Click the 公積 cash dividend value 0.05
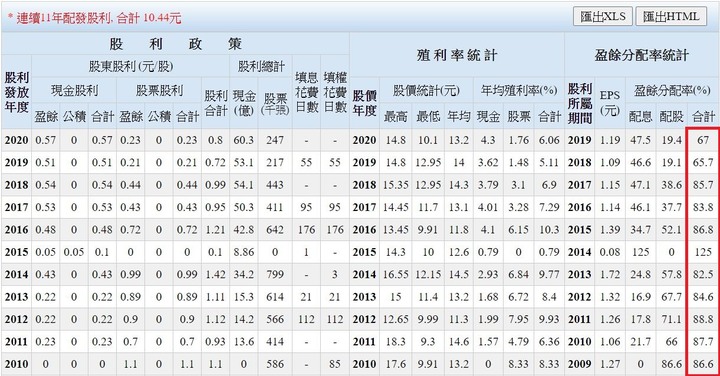 [74, 252]
